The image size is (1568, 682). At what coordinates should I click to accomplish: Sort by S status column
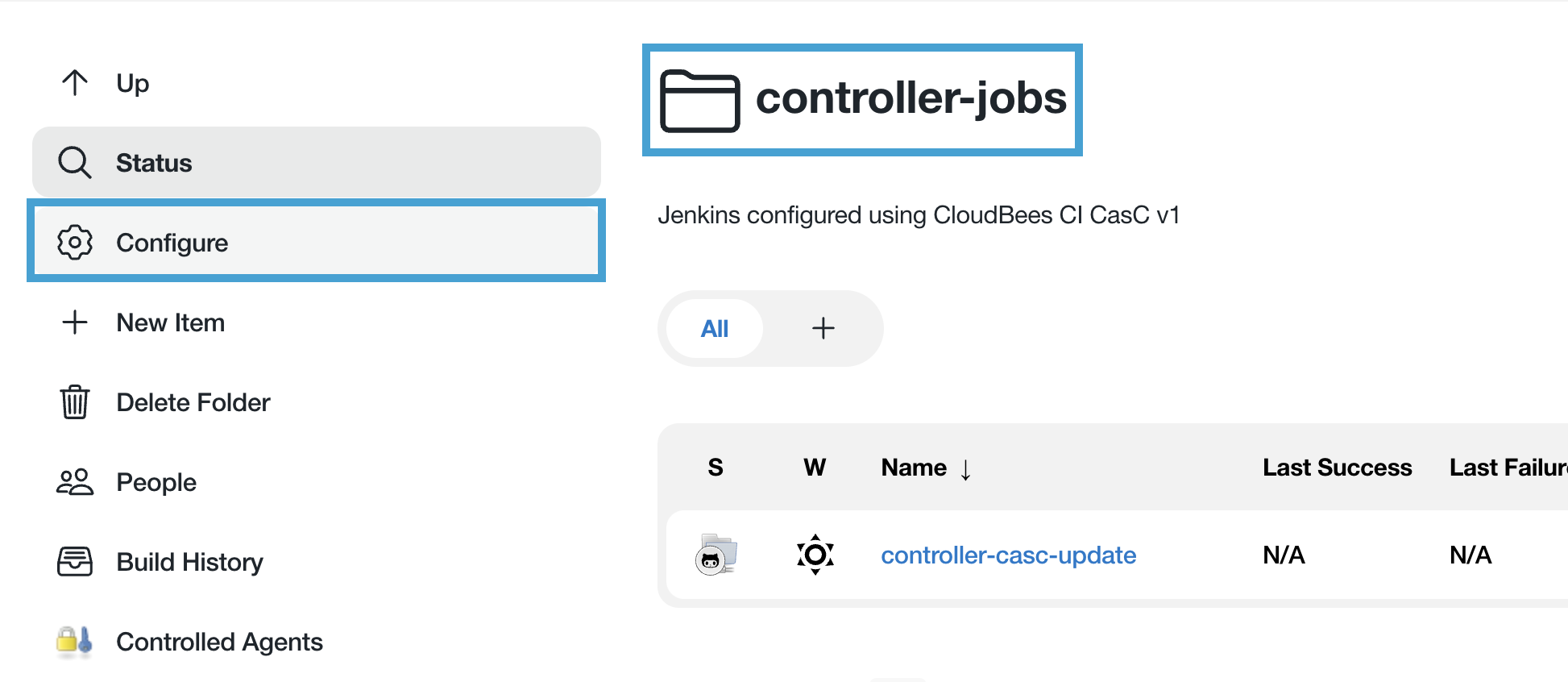[x=716, y=467]
